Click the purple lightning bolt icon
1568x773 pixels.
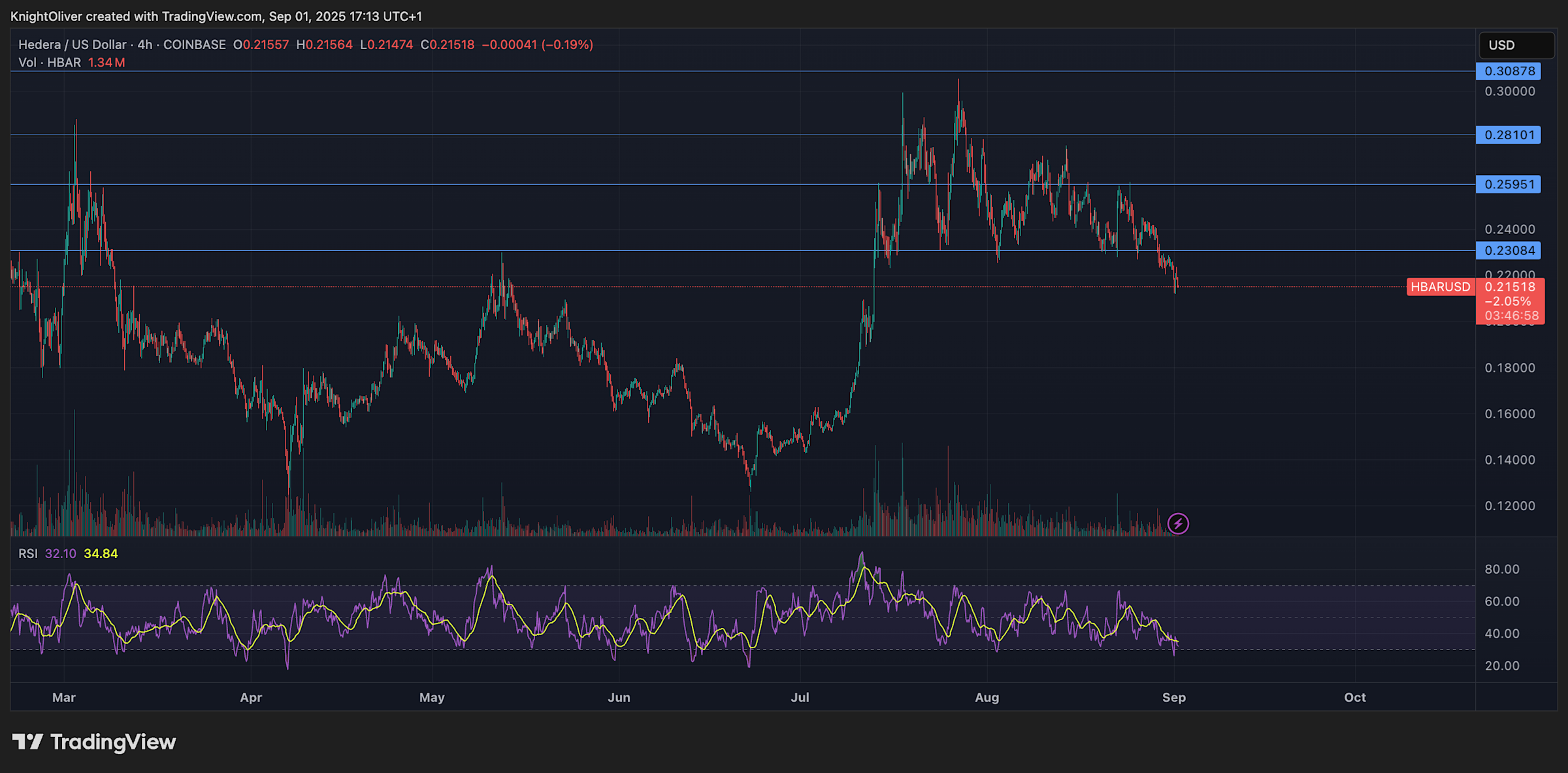[x=1178, y=523]
